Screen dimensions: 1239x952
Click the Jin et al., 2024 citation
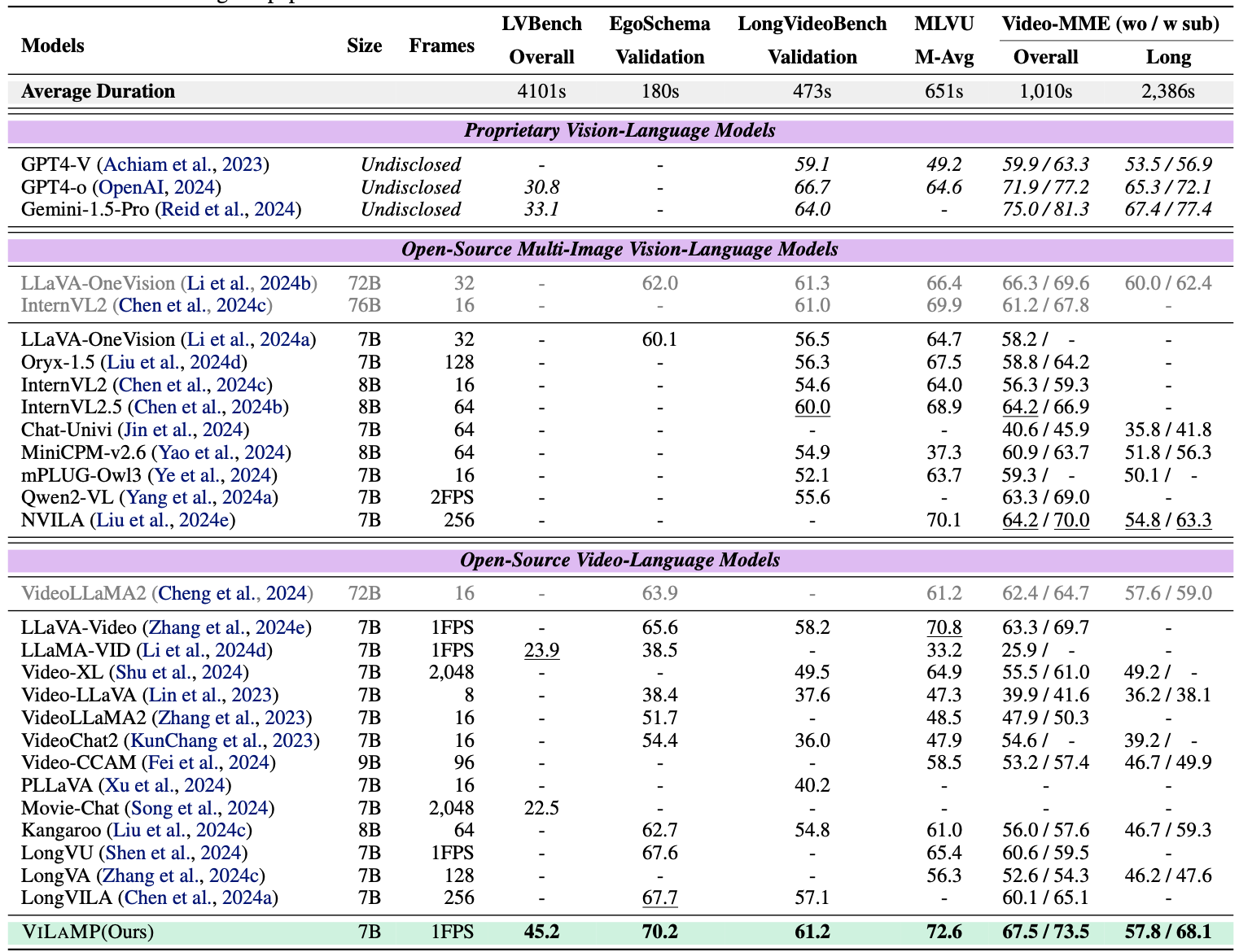pyautogui.click(x=184, y=430)
